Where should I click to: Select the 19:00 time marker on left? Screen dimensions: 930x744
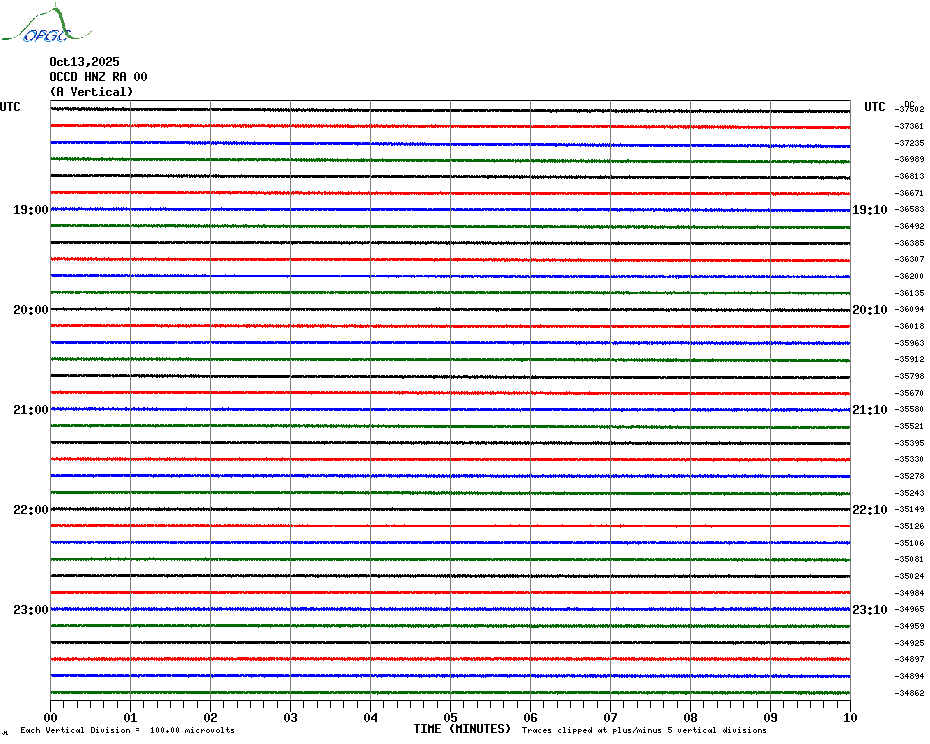[30, 210]
